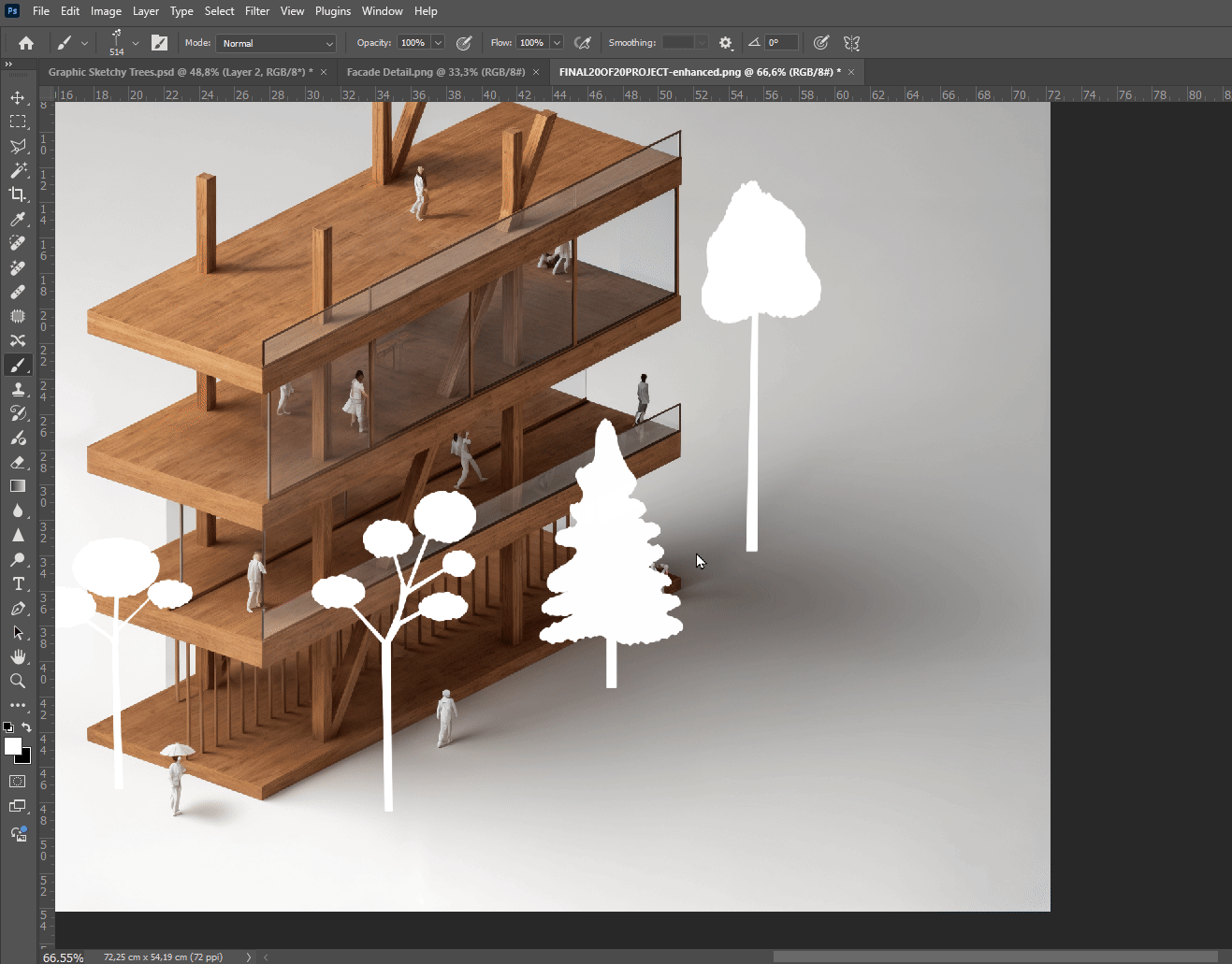Select the Blur tool
1232x964 pixels.
tap(18, 511)
